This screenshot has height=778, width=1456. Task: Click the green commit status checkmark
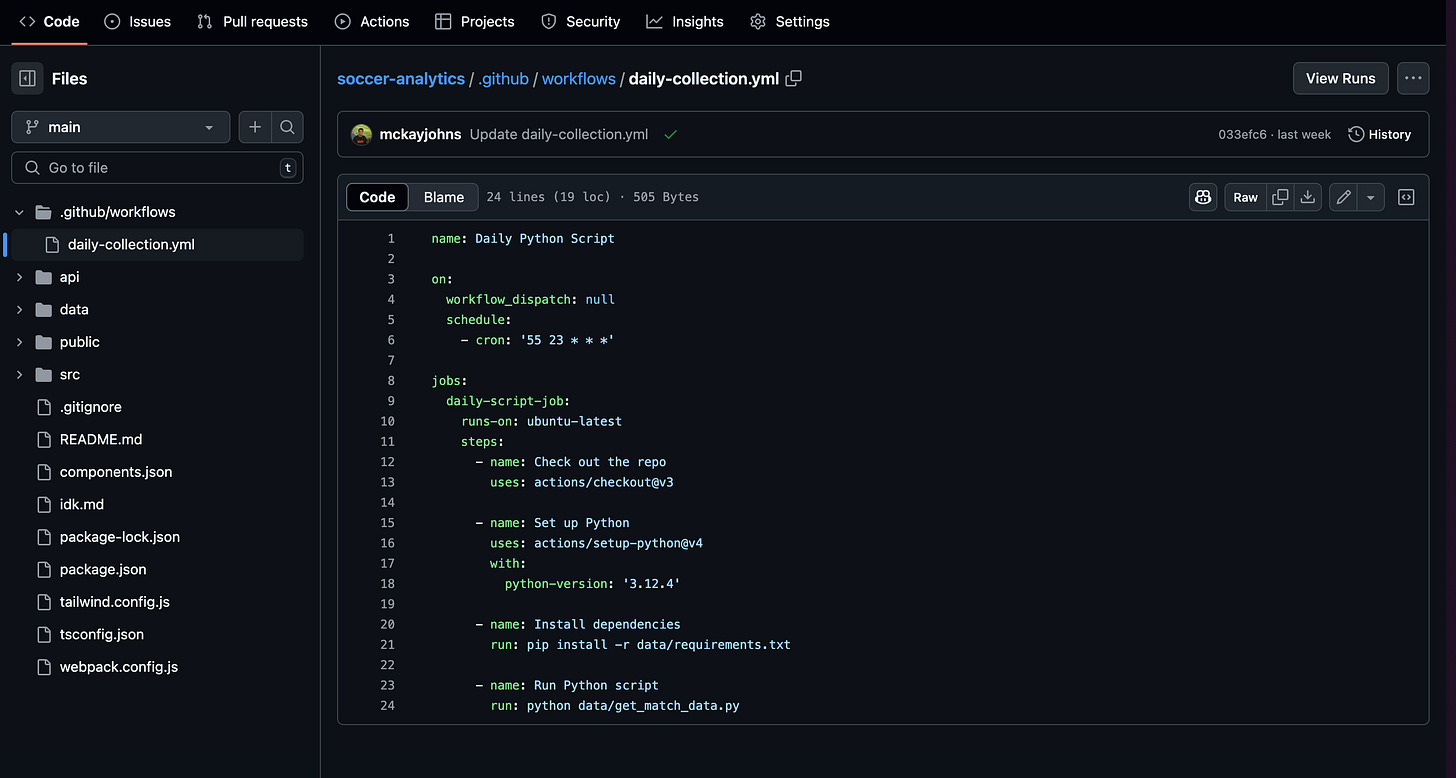pos(670,134)
